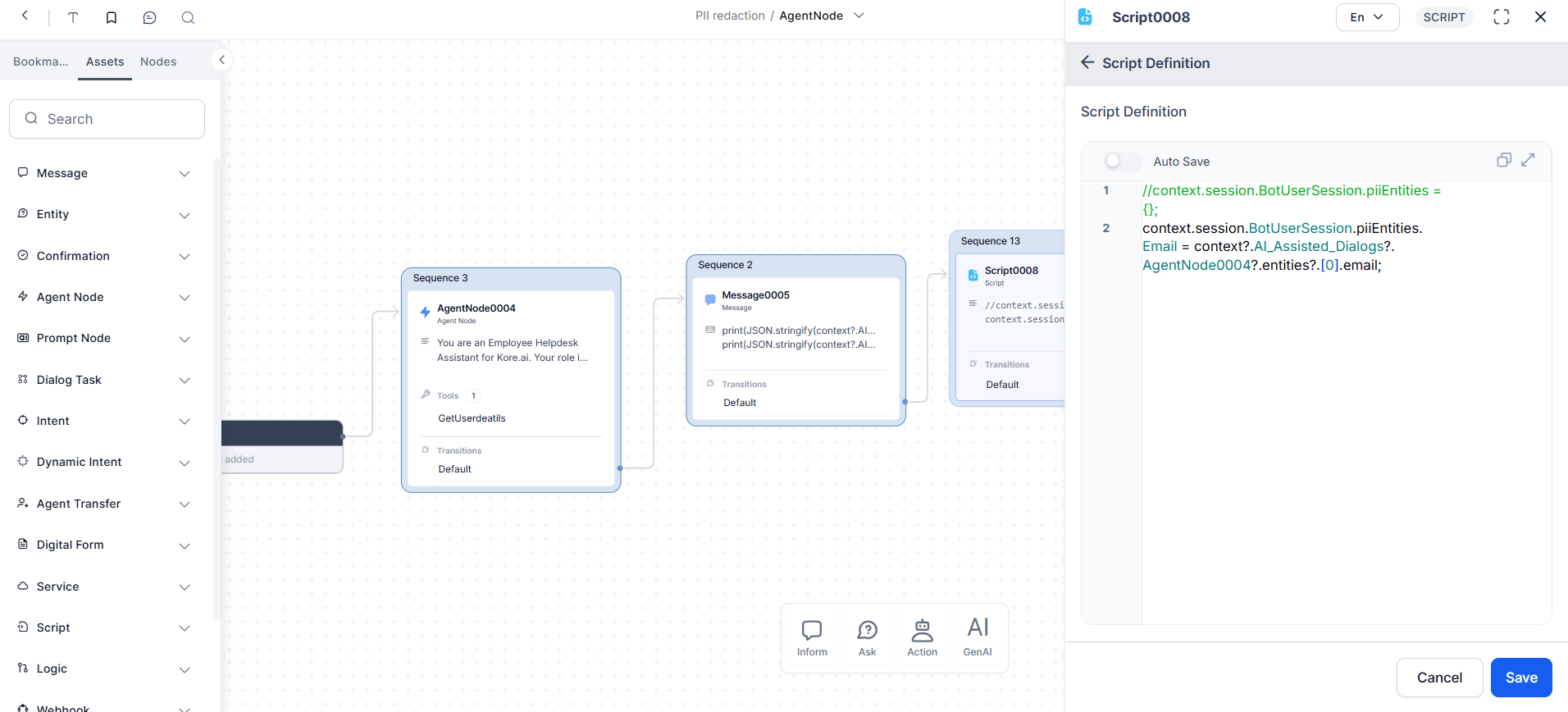Click the Service asset icon
1568x712 pixels.
(x=23, y=586)
